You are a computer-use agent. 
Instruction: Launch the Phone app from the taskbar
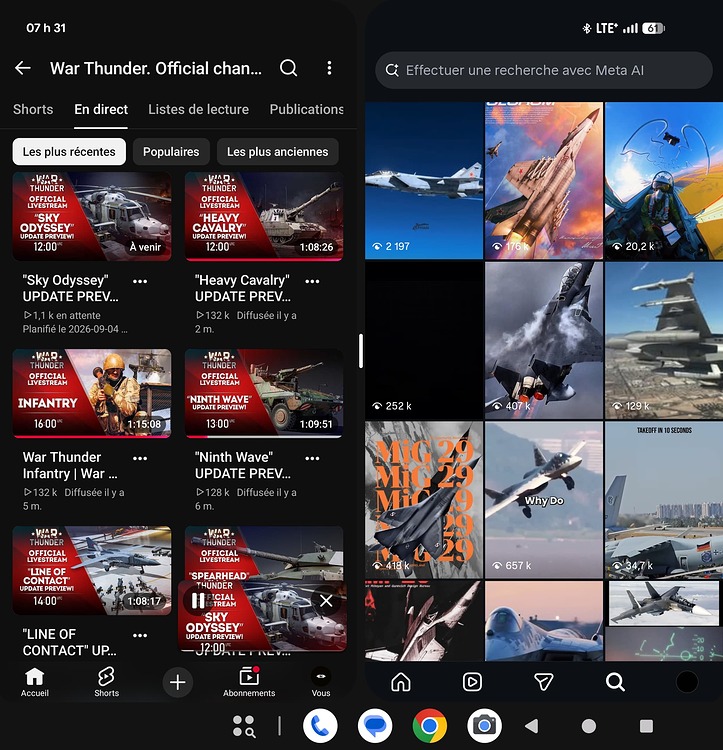click(320, 726)
